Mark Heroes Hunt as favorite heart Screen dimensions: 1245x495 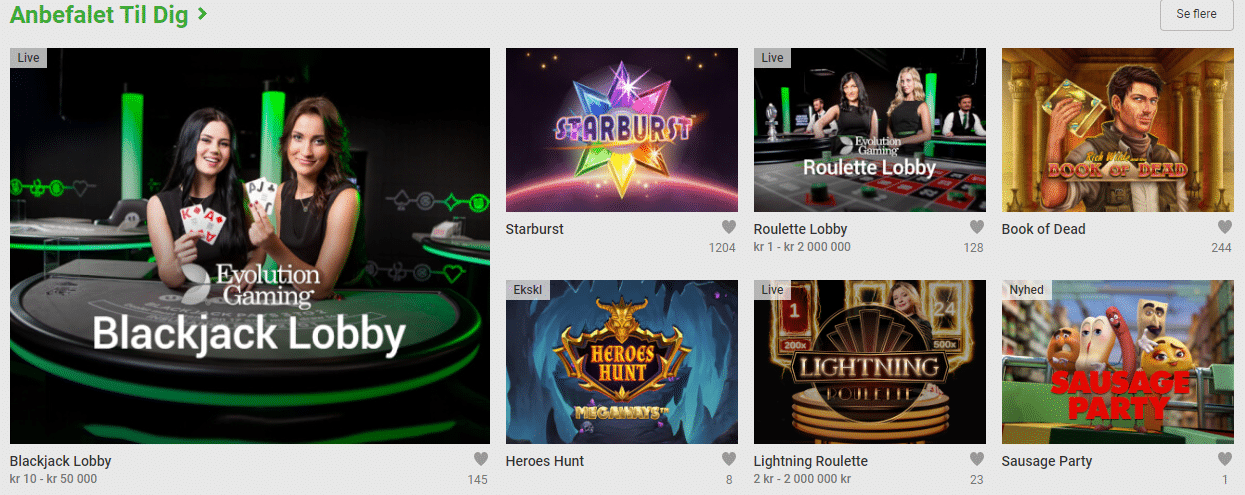click(x=728, y=459)
